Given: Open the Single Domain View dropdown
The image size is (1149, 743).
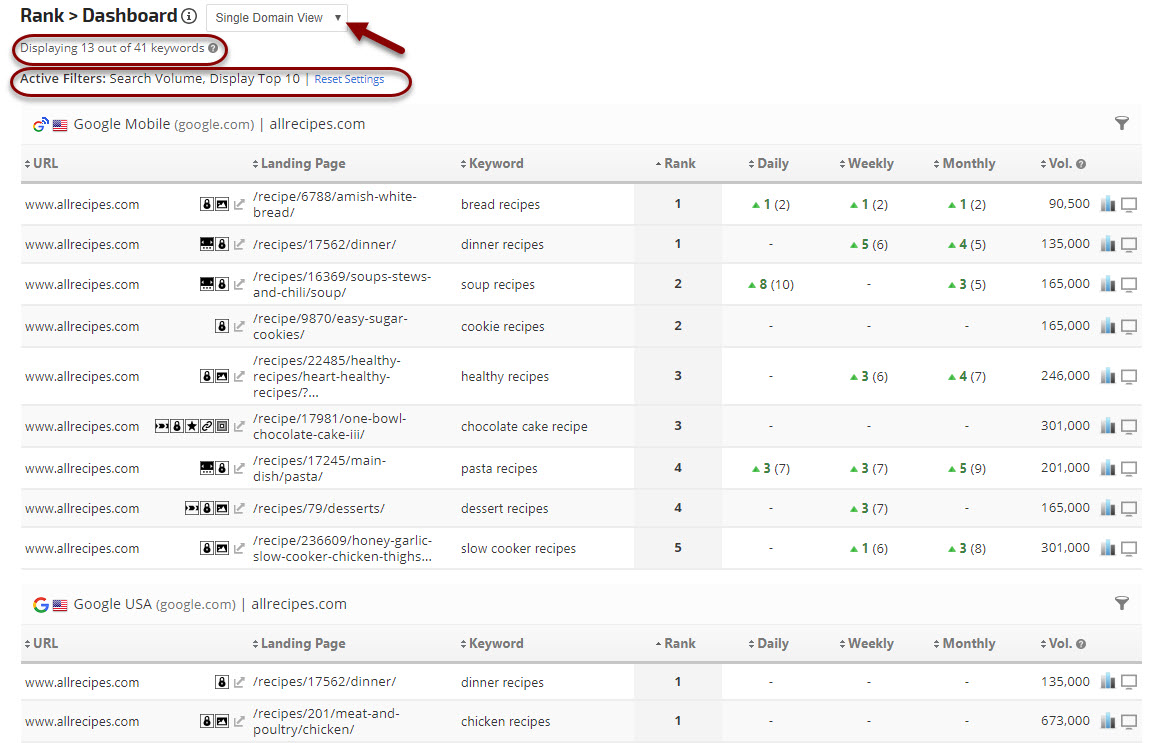Looking at the screenshot, I should pyautogui.click(x=277, y=18).
